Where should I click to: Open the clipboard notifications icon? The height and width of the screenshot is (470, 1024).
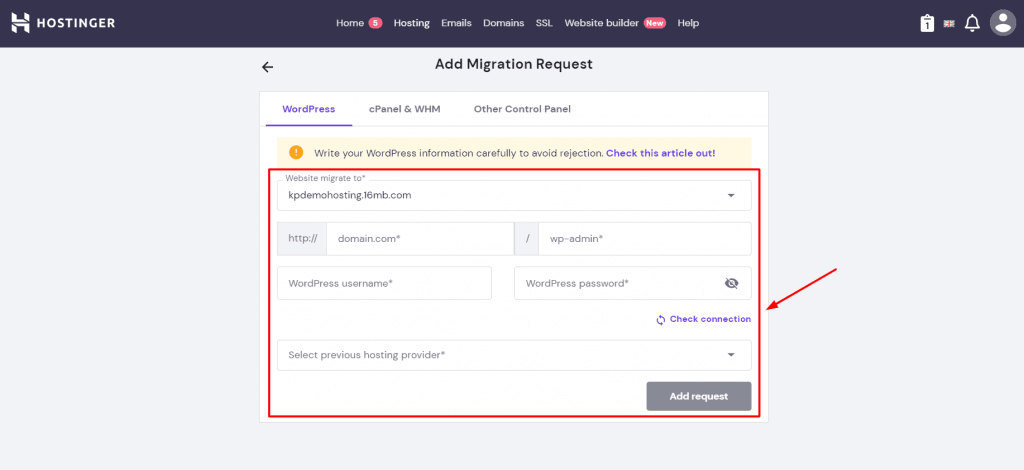[x=927, y=23]
